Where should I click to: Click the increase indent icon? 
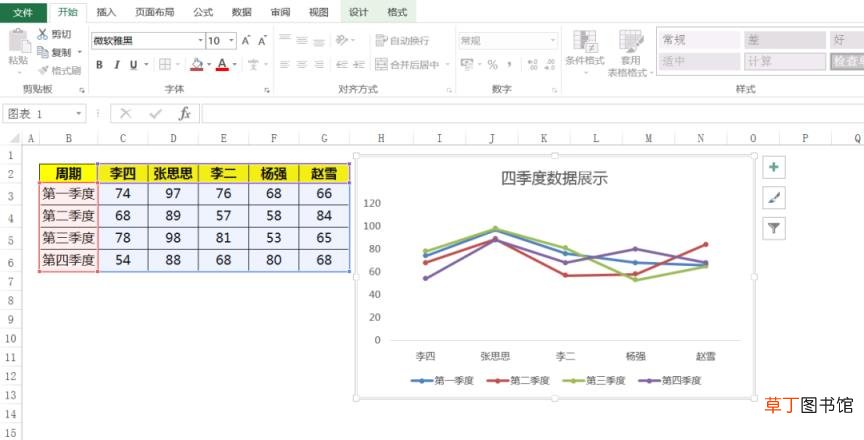(359, 64)
